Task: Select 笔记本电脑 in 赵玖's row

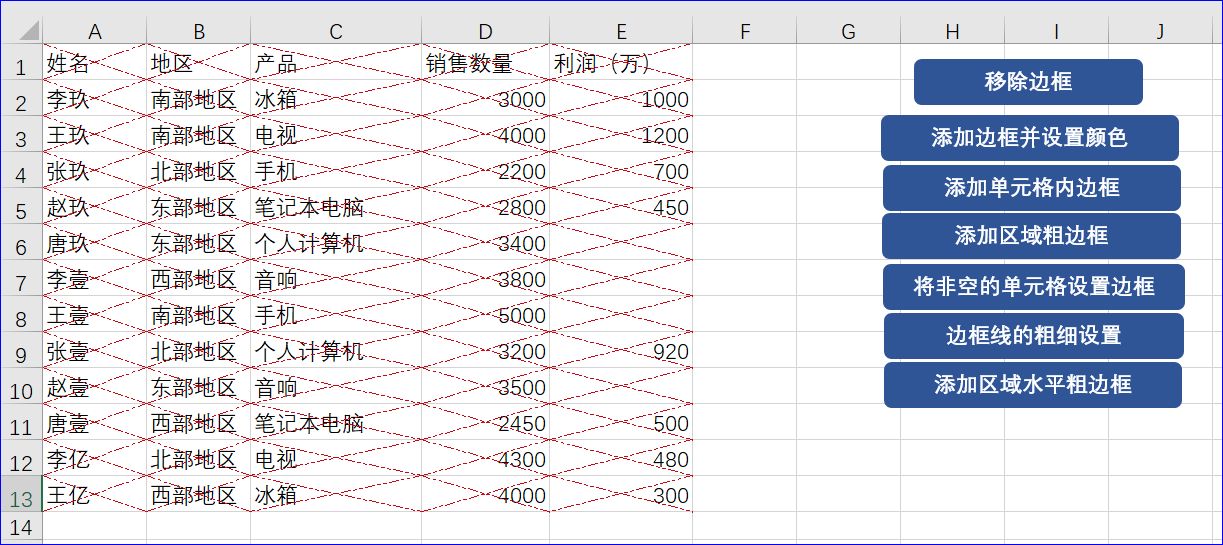Action: pos(336,207)
